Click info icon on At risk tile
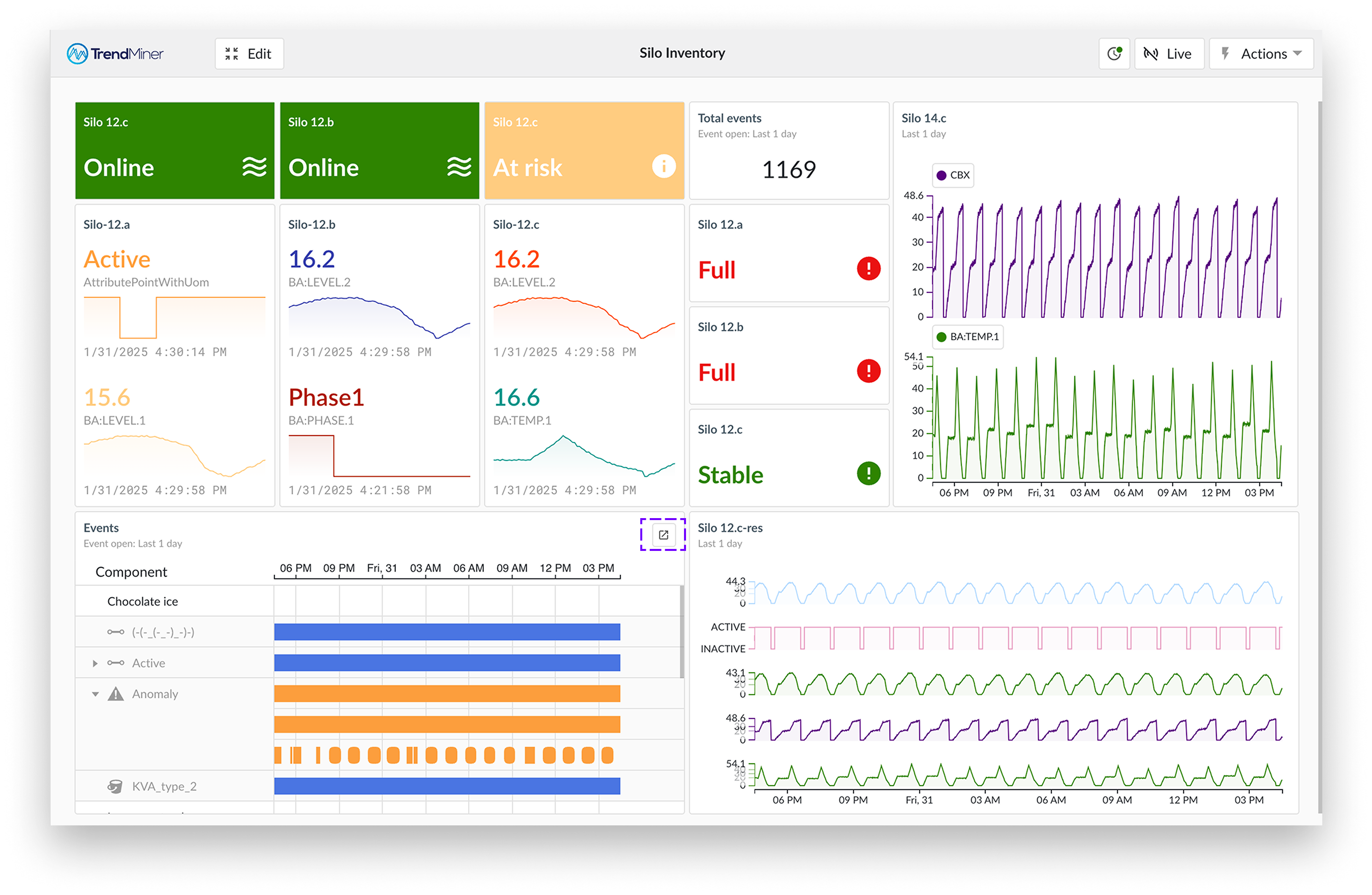 coord(663,167)
